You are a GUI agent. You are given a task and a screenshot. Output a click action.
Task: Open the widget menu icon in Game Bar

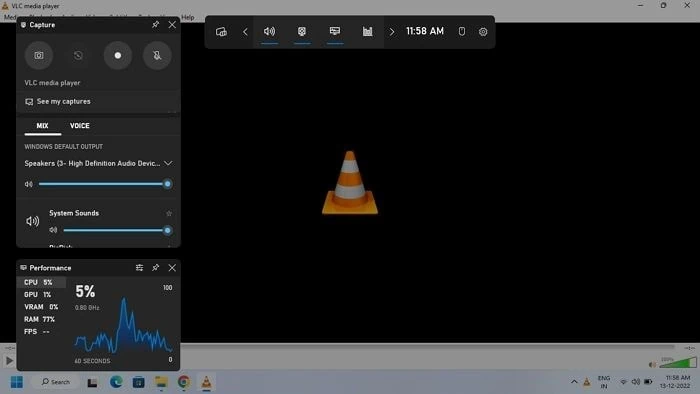221,32
